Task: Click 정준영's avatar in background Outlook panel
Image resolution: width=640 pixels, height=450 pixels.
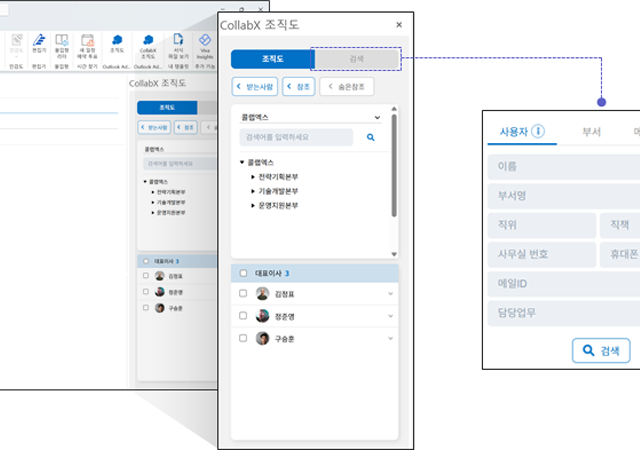Action: tap(160, 292)
